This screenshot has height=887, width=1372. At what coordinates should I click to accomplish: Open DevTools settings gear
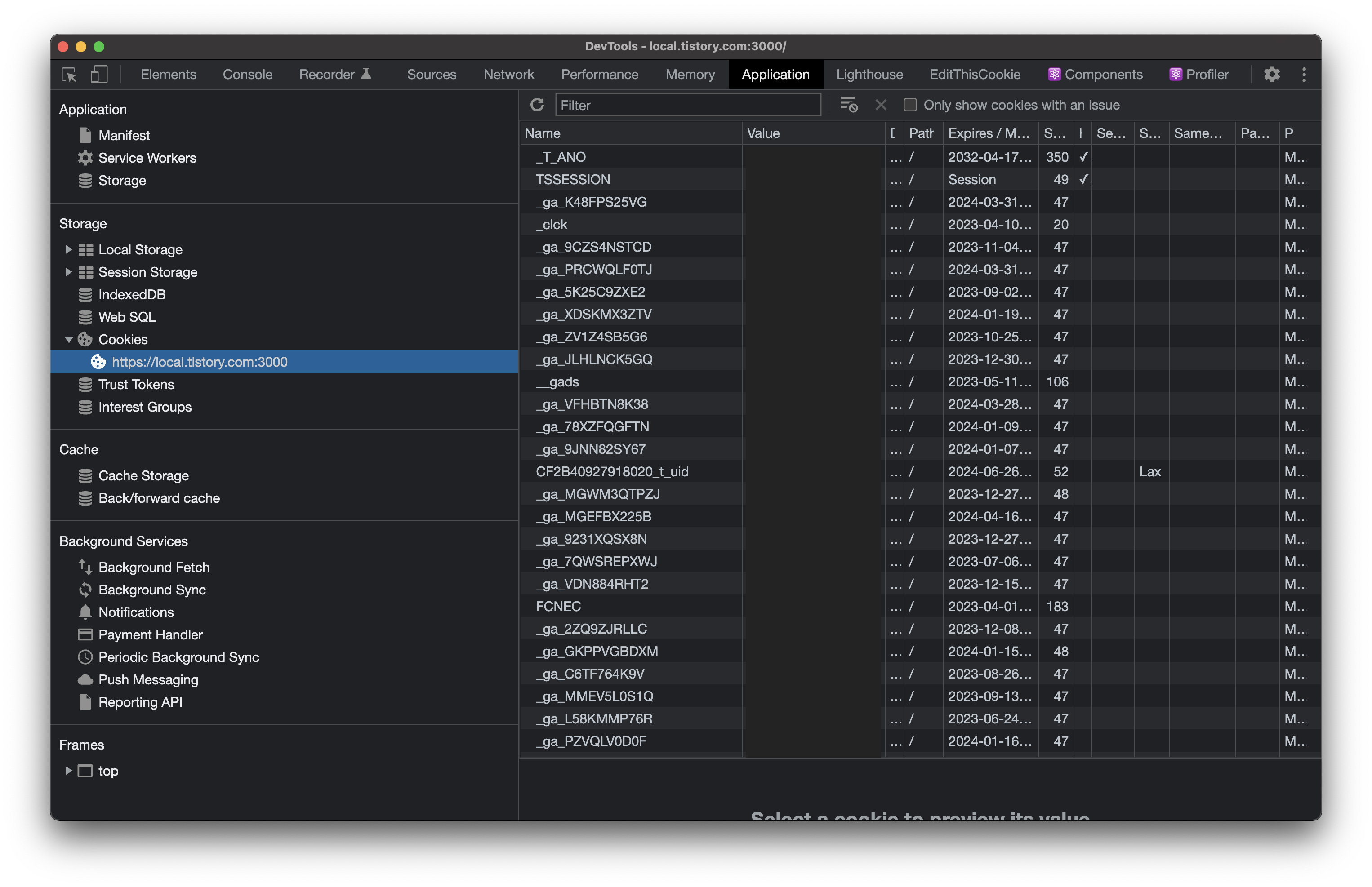pos(1272,74)
